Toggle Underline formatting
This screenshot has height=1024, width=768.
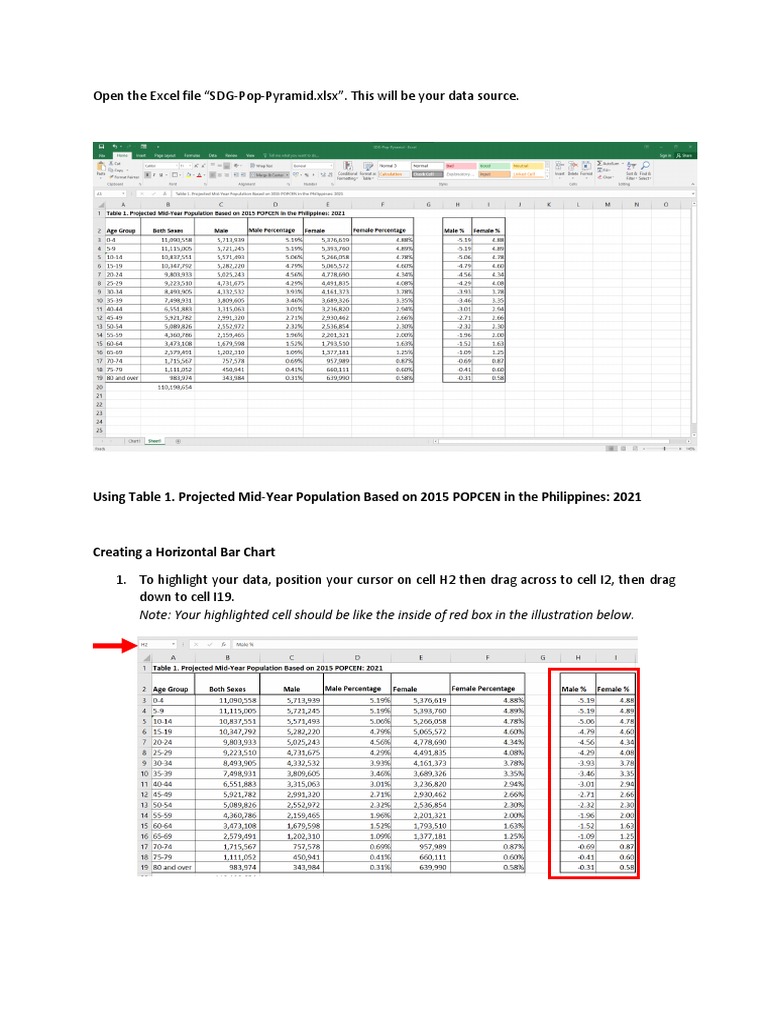[161, 175]
